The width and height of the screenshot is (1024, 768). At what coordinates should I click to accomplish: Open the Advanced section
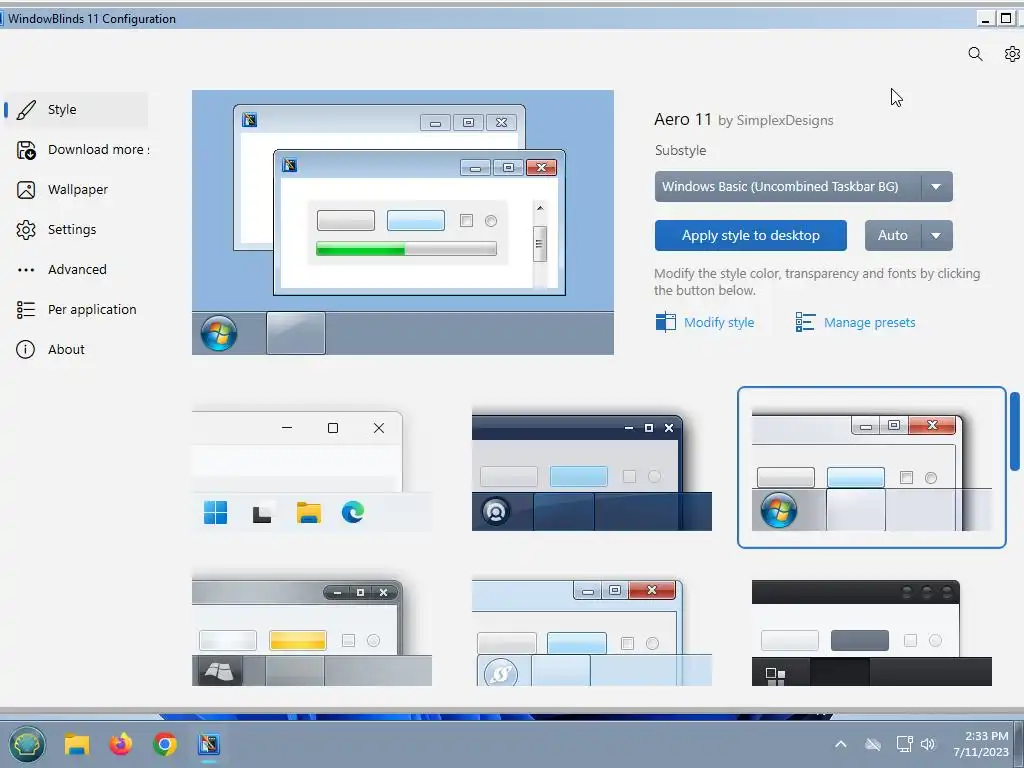point(76,269)
